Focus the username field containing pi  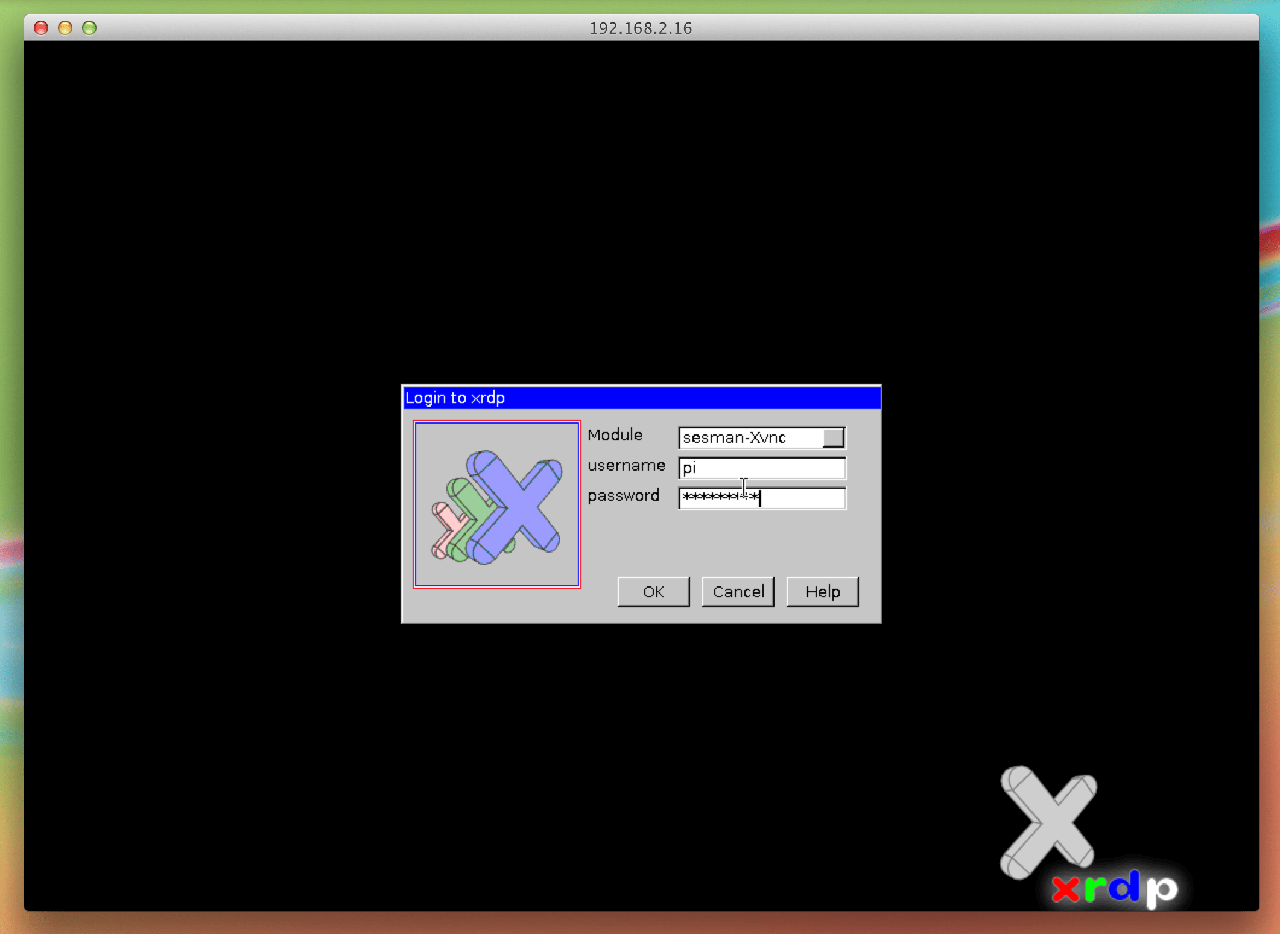[x=762, y=468]
